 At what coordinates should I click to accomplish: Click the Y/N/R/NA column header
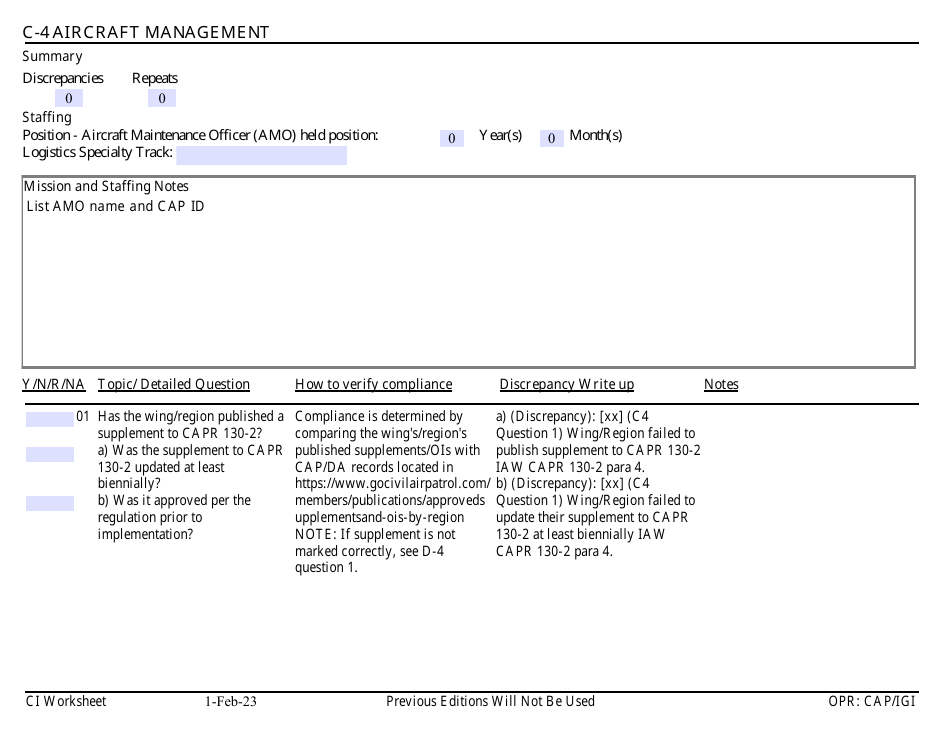pyautogui.click(x=54, y=385)
